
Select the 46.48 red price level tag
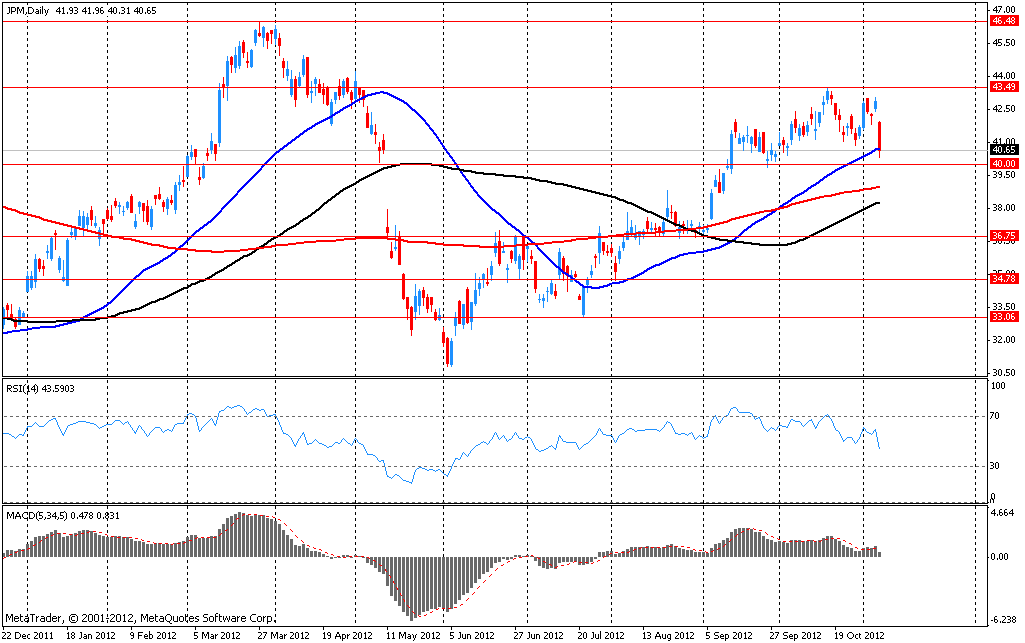[x=1003, y=20]
